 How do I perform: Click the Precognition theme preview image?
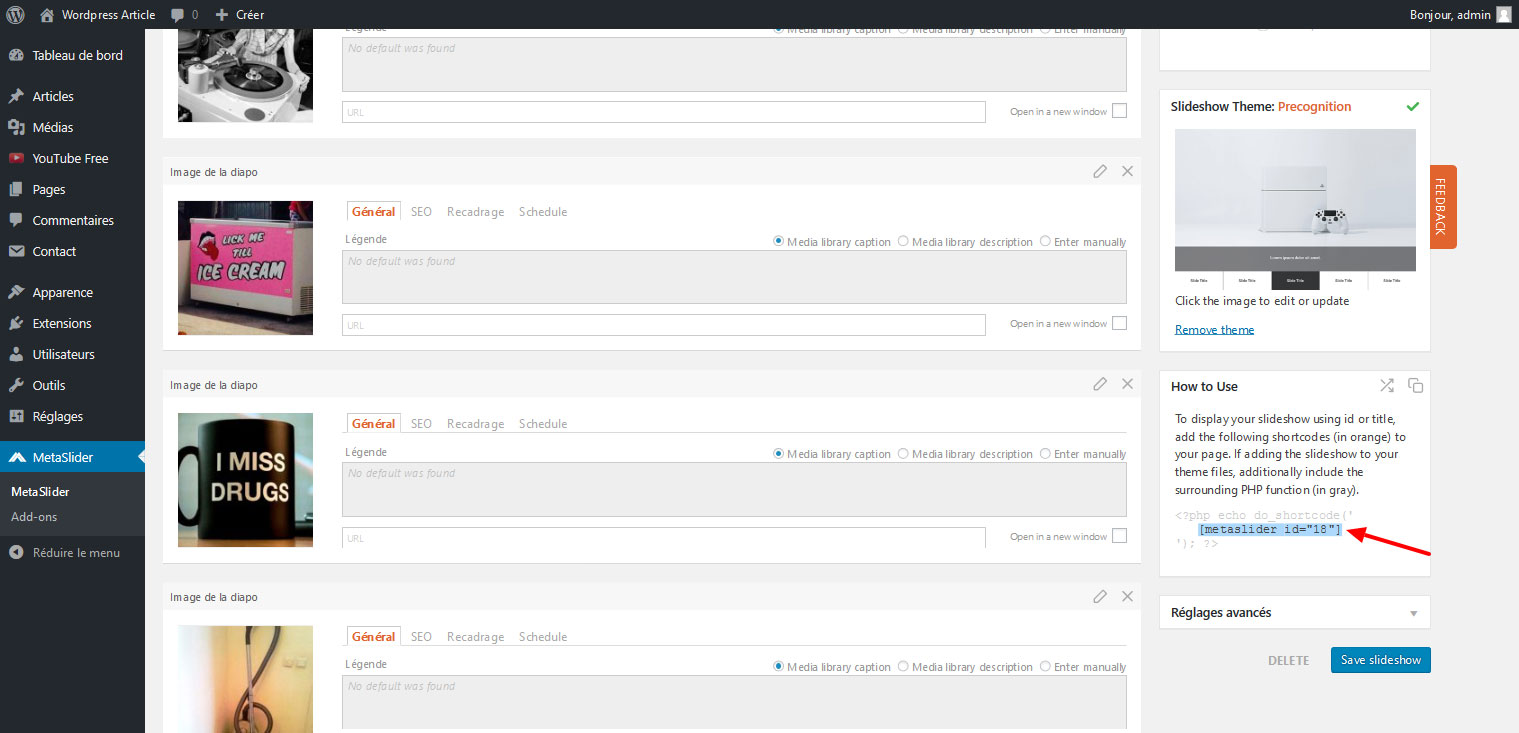(1295, 209)
